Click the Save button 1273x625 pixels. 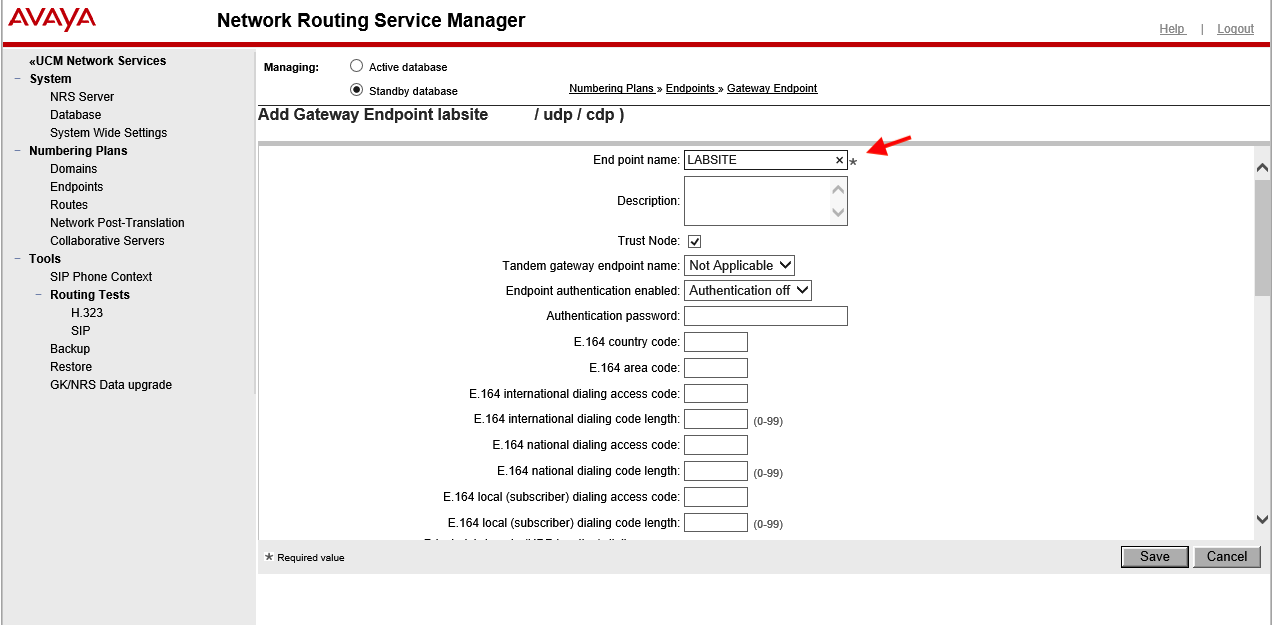click(1155, 557)
